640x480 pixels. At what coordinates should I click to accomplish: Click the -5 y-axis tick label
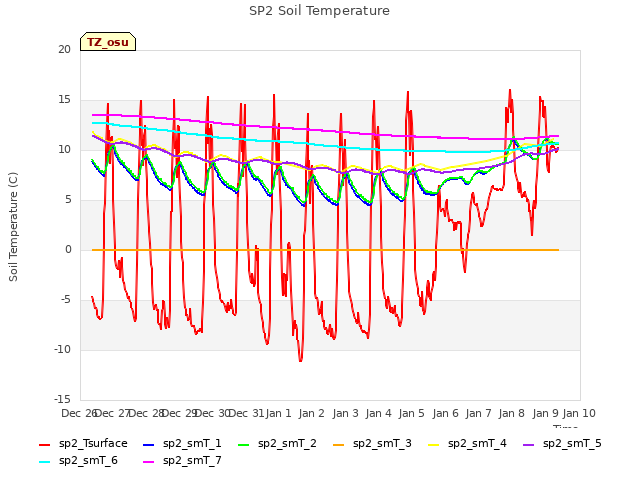tap(66, 300)
